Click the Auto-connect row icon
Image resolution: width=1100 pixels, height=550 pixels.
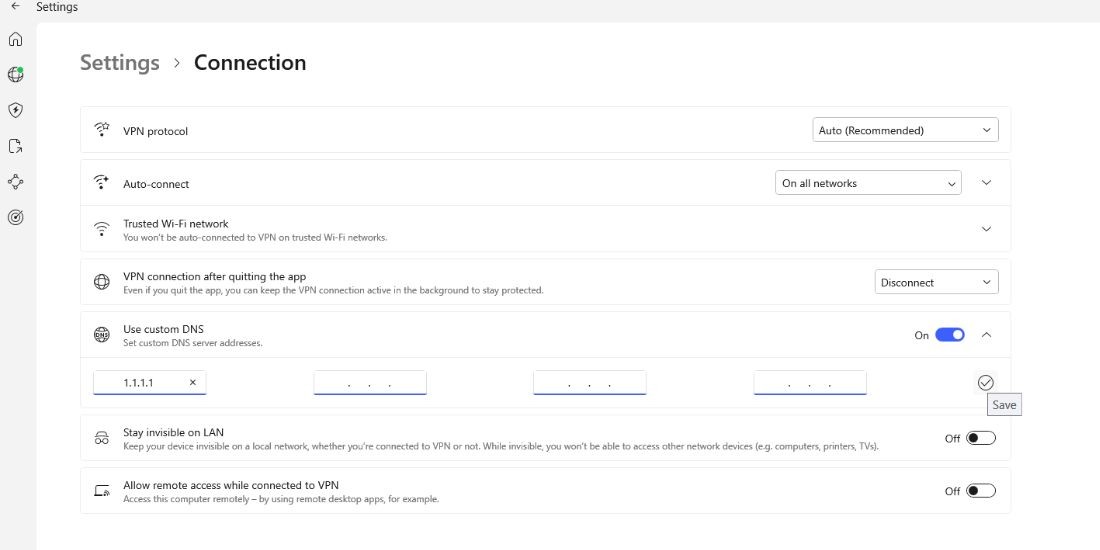click(x=102, y=183)
